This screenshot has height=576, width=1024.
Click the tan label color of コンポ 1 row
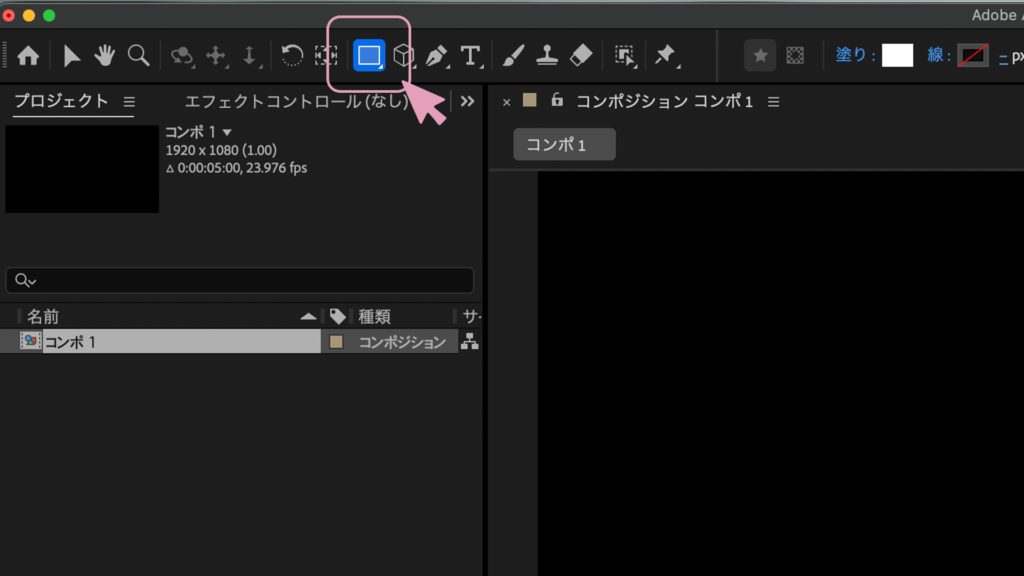coord(336,342)
